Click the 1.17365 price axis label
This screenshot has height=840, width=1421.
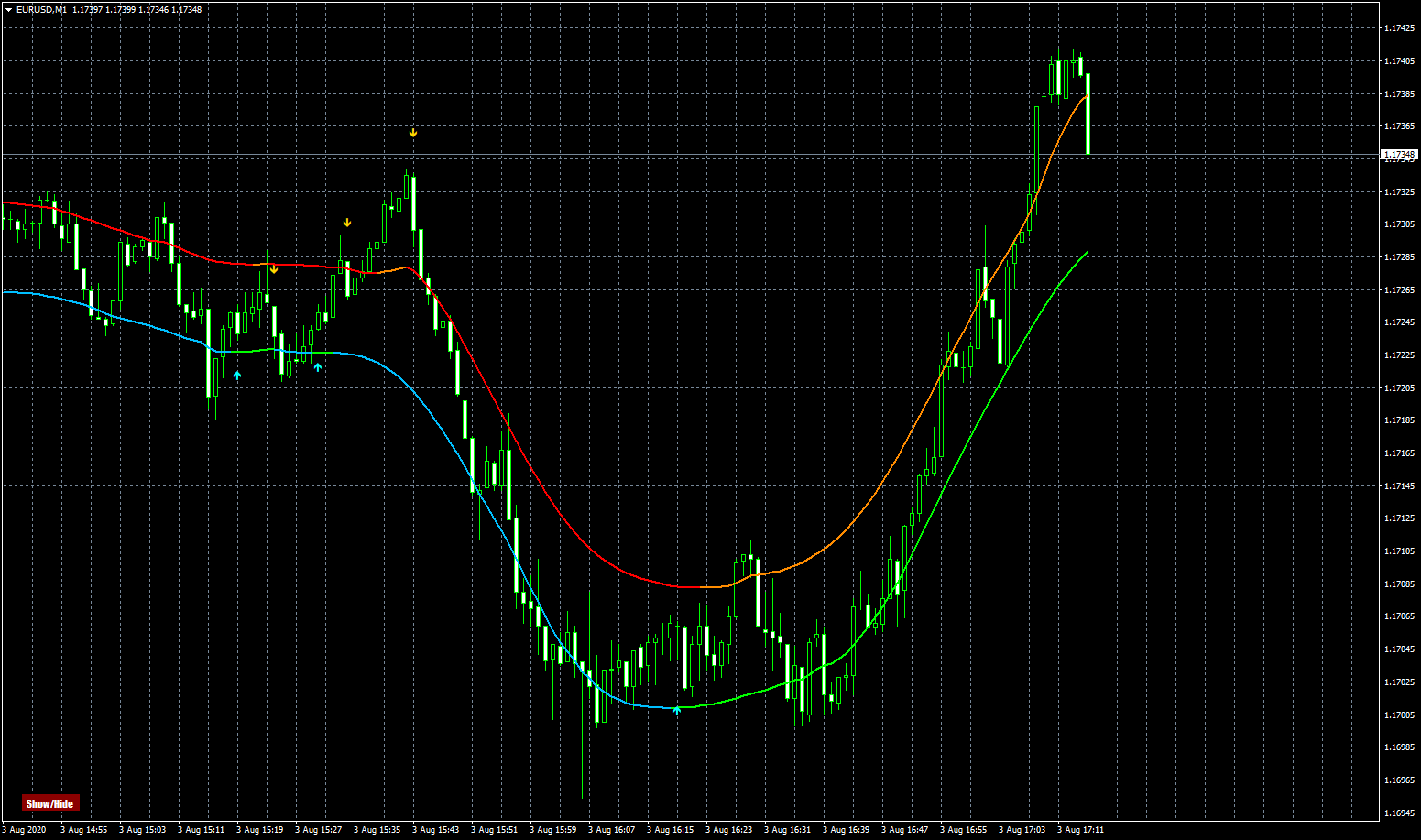click(x=1398, y=126)
